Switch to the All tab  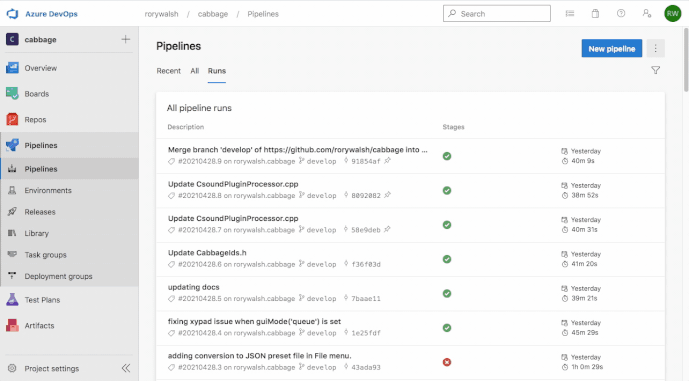click(x=195, y=71)
